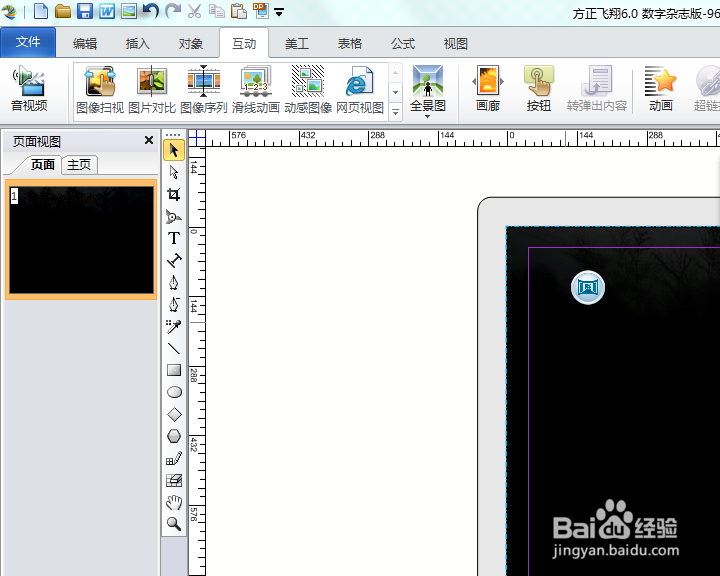Select the eyedropper tool
Screen dimensions: 720x576
[174, 327]
